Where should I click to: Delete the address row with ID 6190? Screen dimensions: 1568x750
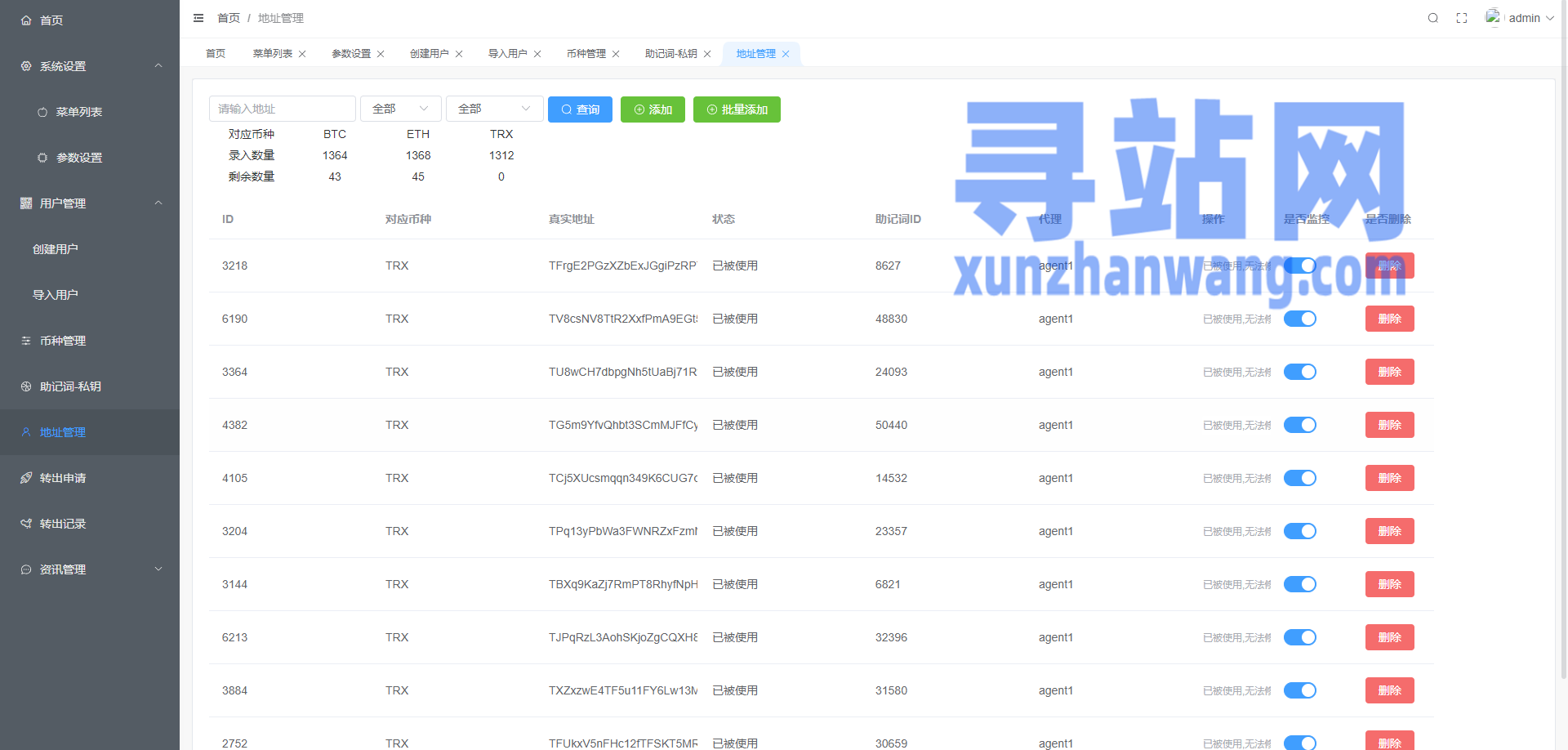tap(1389, 319)
